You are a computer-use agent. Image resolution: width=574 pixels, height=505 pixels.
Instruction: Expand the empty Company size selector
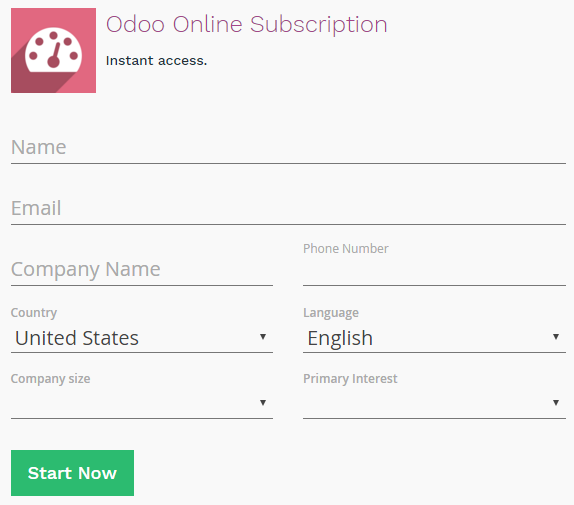tap(142, 403)
